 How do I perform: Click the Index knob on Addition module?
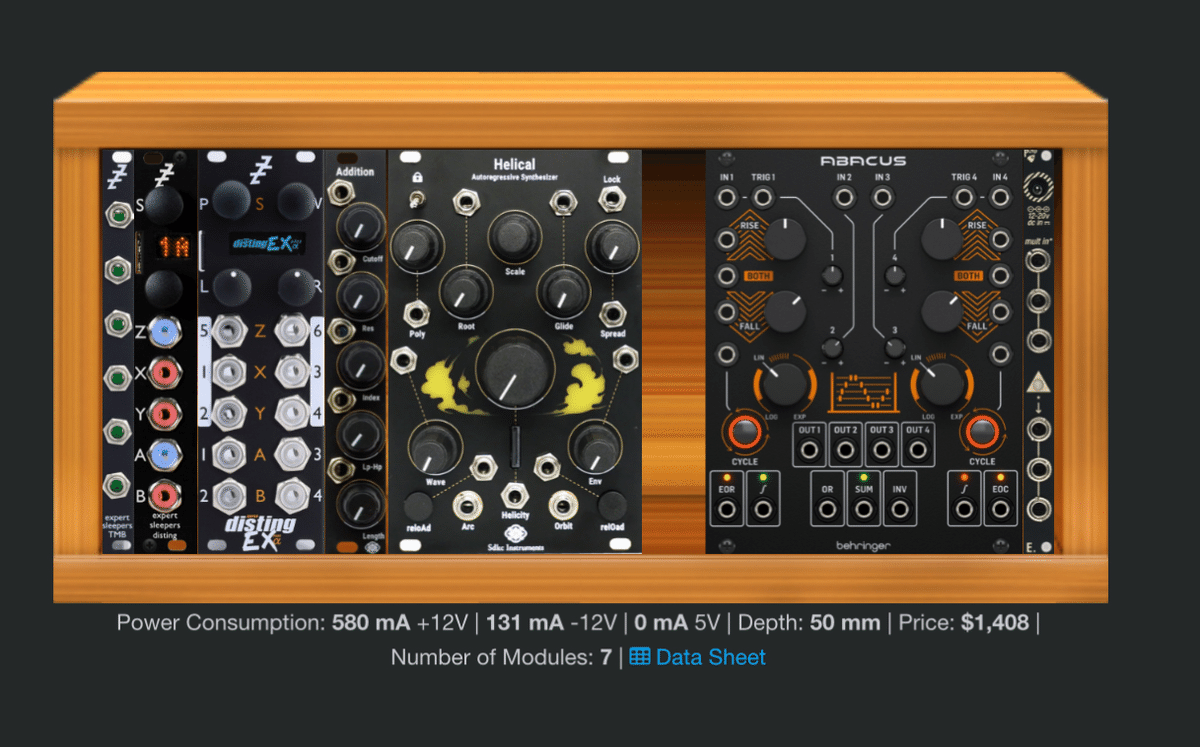click(x=361, y=365)
